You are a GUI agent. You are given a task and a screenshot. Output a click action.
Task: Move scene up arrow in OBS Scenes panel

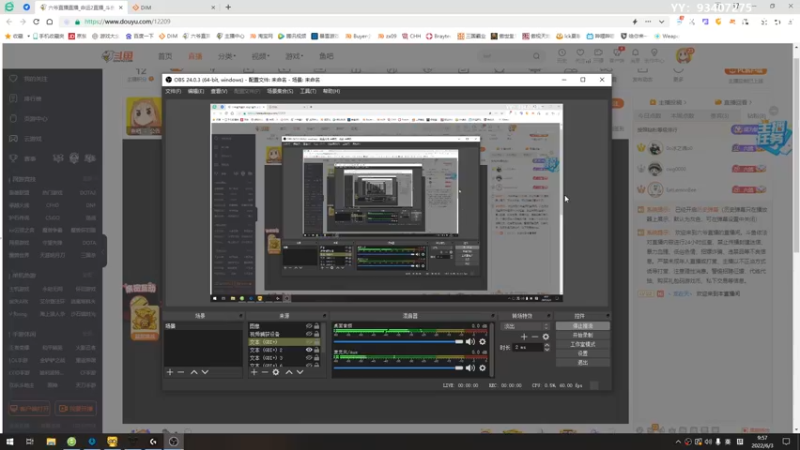[x=194, y=372]
